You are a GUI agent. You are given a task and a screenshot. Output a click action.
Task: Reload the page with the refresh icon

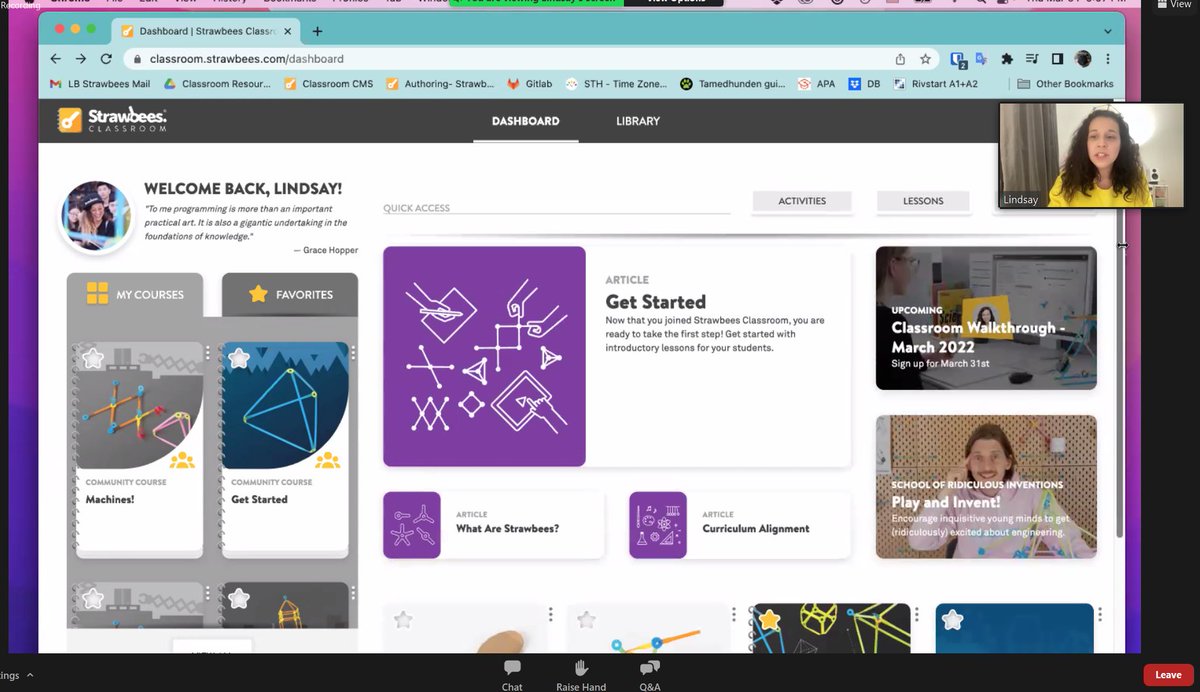click(106, 59)
